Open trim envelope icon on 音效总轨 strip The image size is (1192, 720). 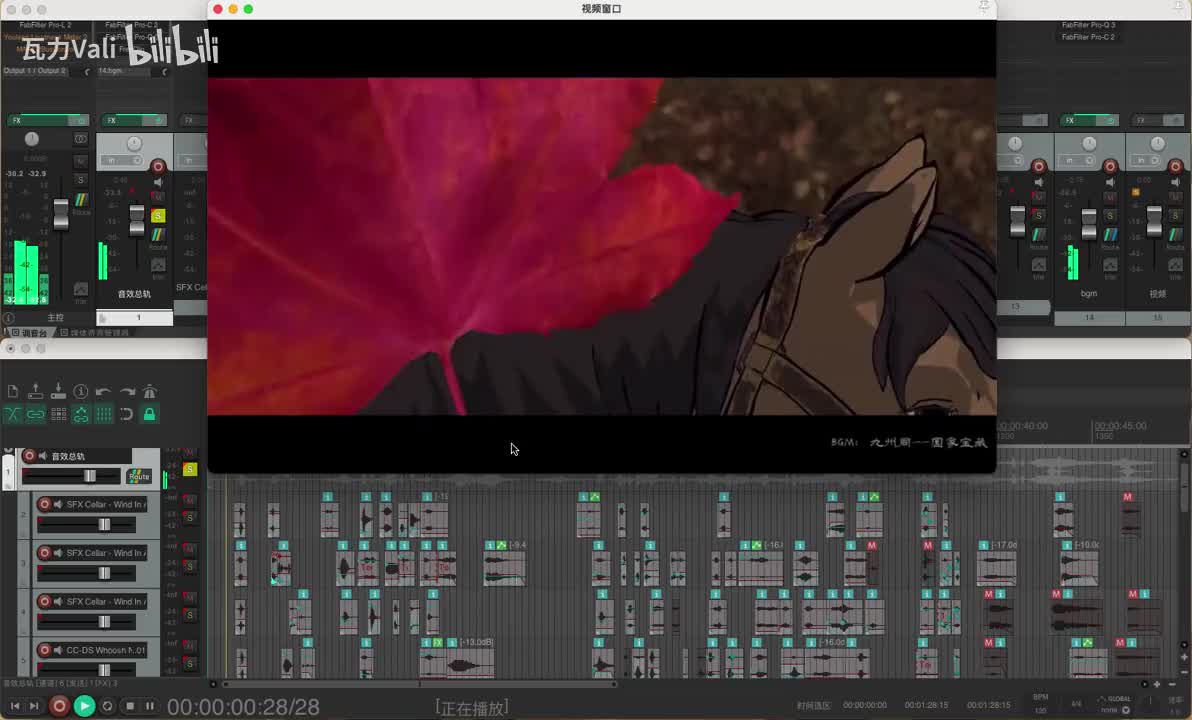(158, 265)
